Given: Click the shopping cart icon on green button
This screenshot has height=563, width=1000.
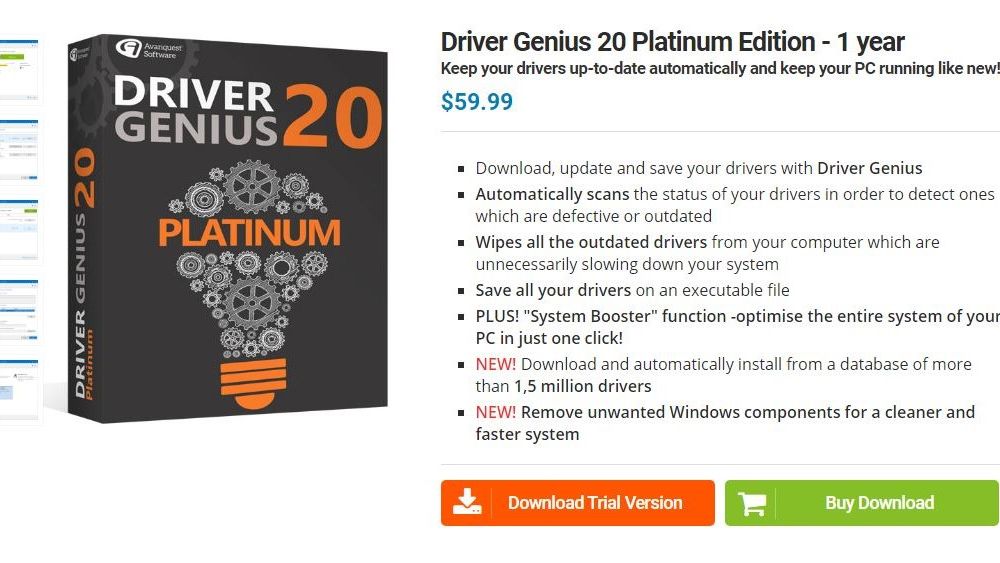Looking at the screenshot, I should point(752,503).
